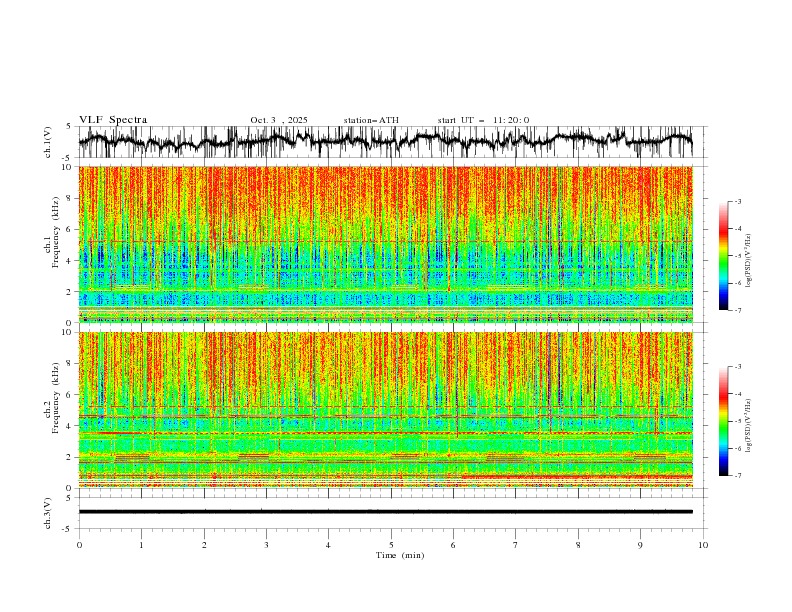Viewport: 792px width, 612px height.
Task: Click the 'ch.3(V)' axis label
Action: pyautogui.click(x=48, y=514)
